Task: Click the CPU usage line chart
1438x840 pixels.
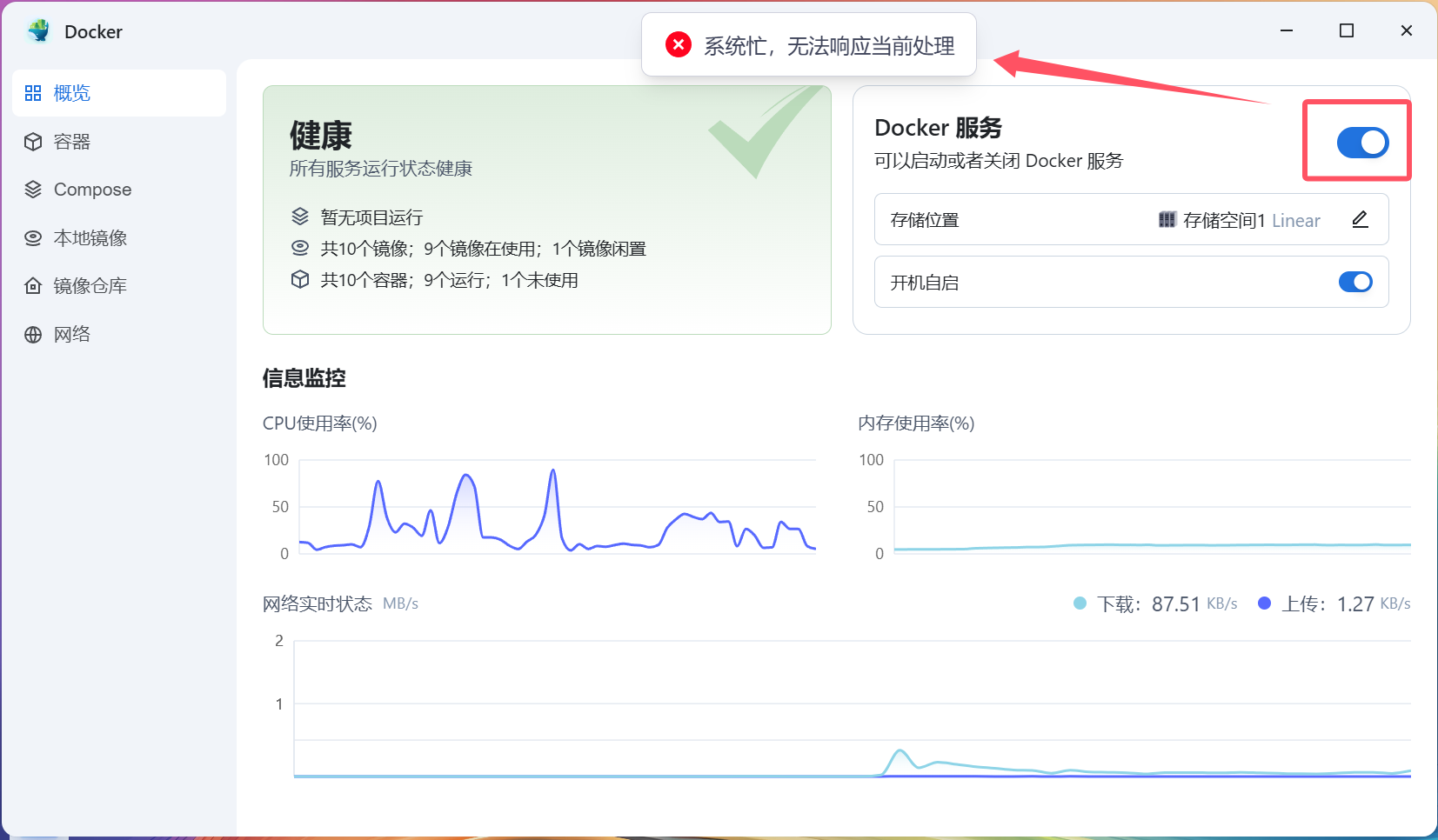Action: 558,507
